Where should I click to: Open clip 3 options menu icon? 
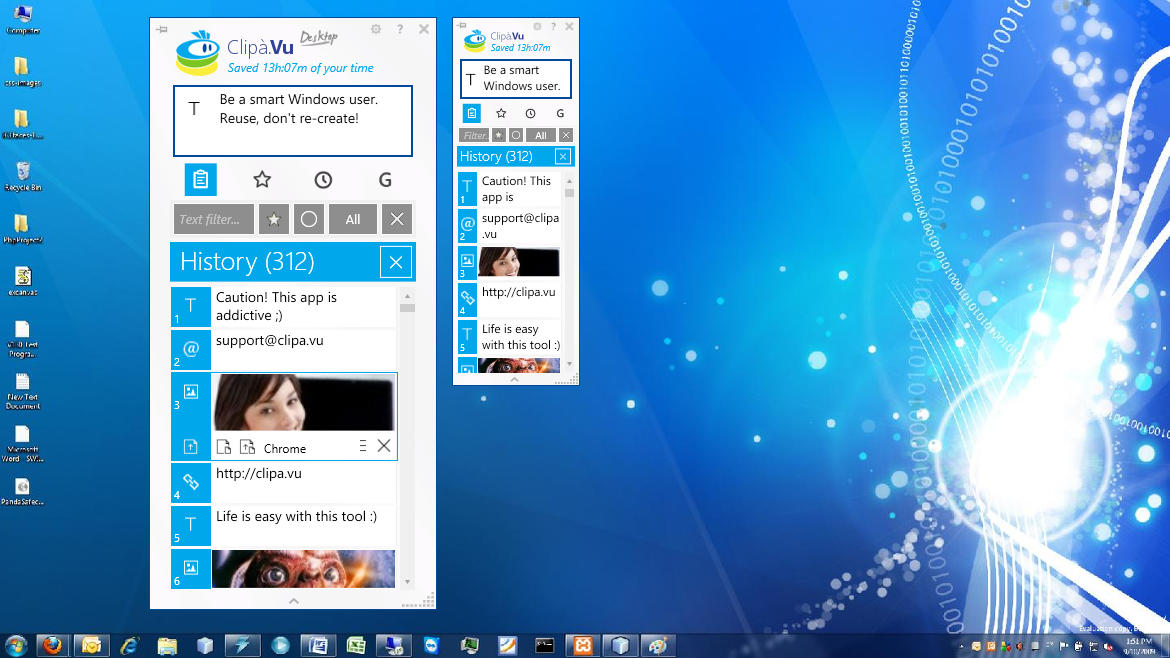coord(363,446)
